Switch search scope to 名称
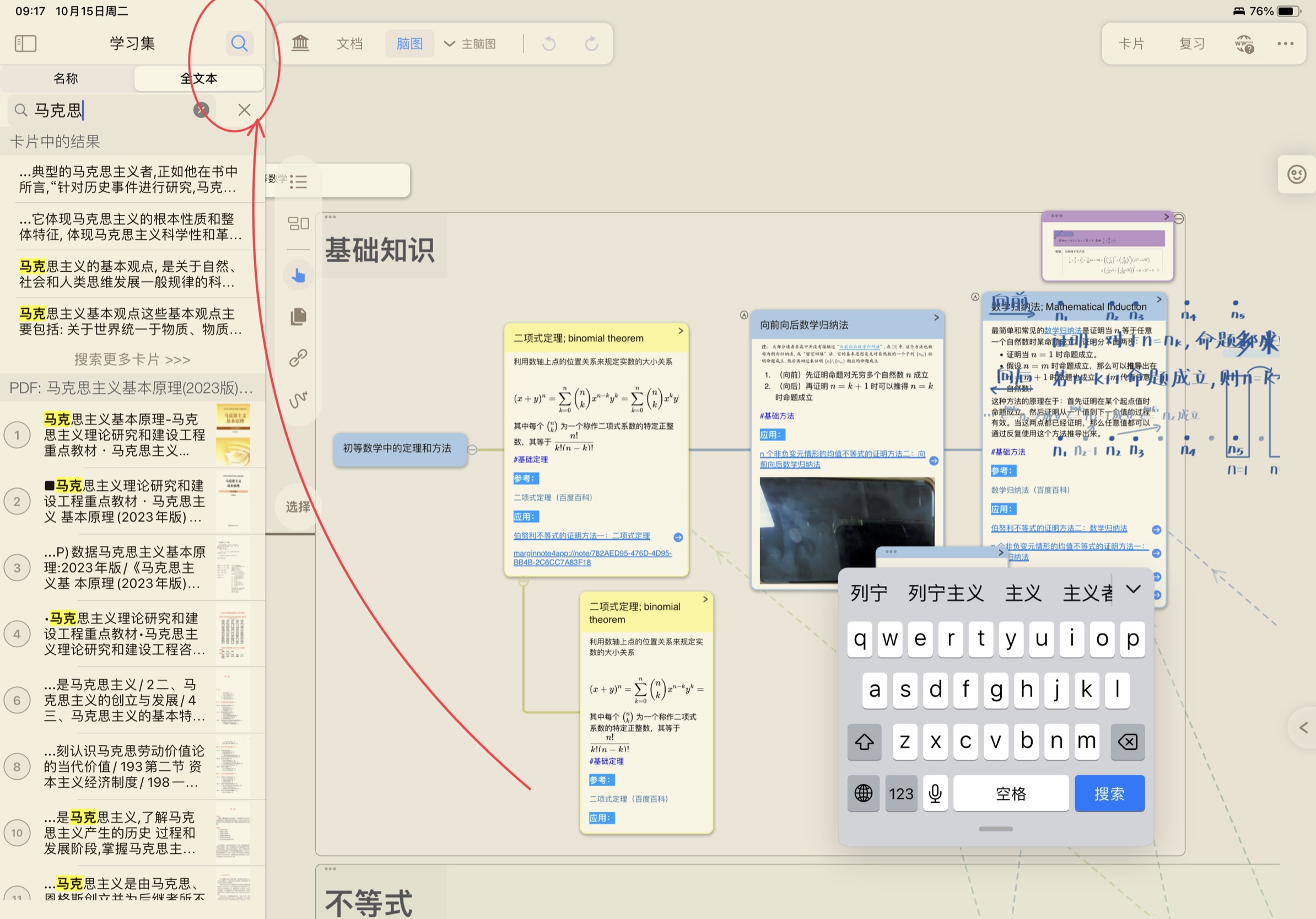1316x919 pixels. coord(66,78)
